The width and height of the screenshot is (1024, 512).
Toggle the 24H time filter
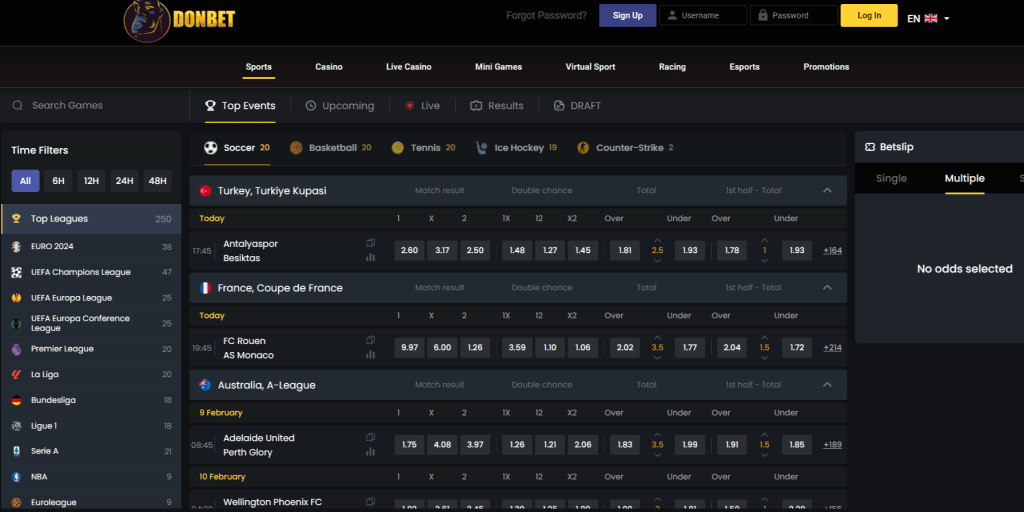124,181
